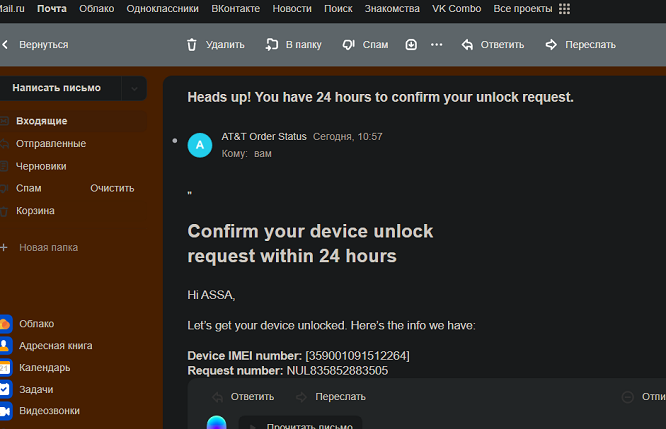
Task: Open Поиск in top navigation
Action: (x=338, y=8)
